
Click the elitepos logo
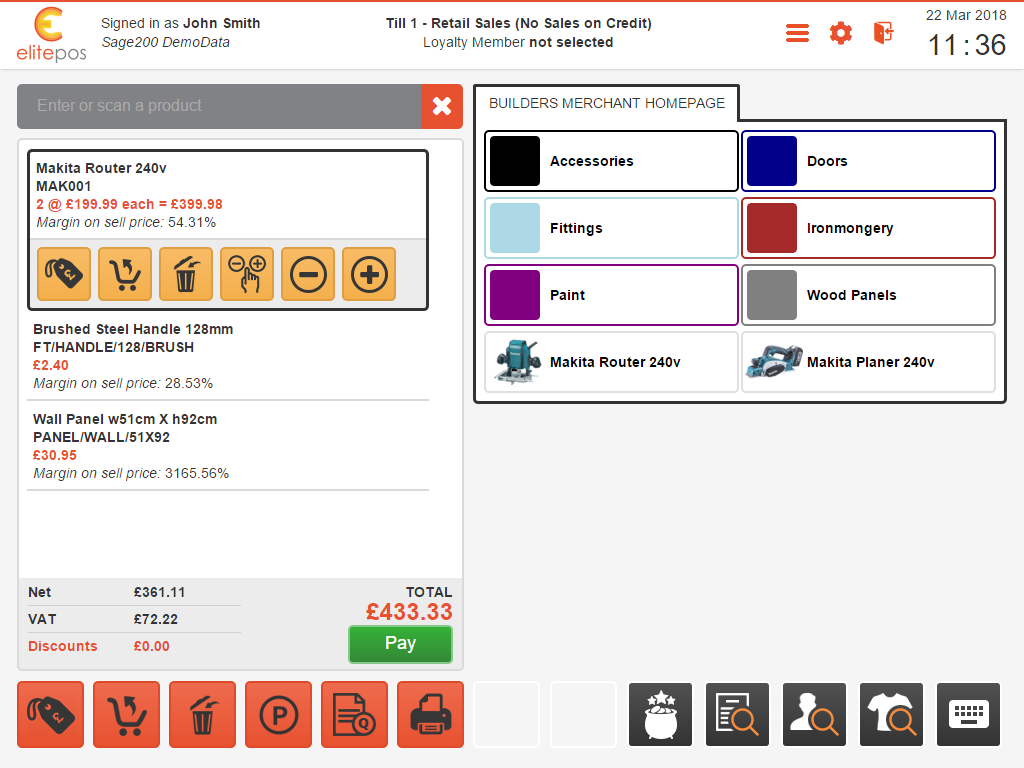51,35
